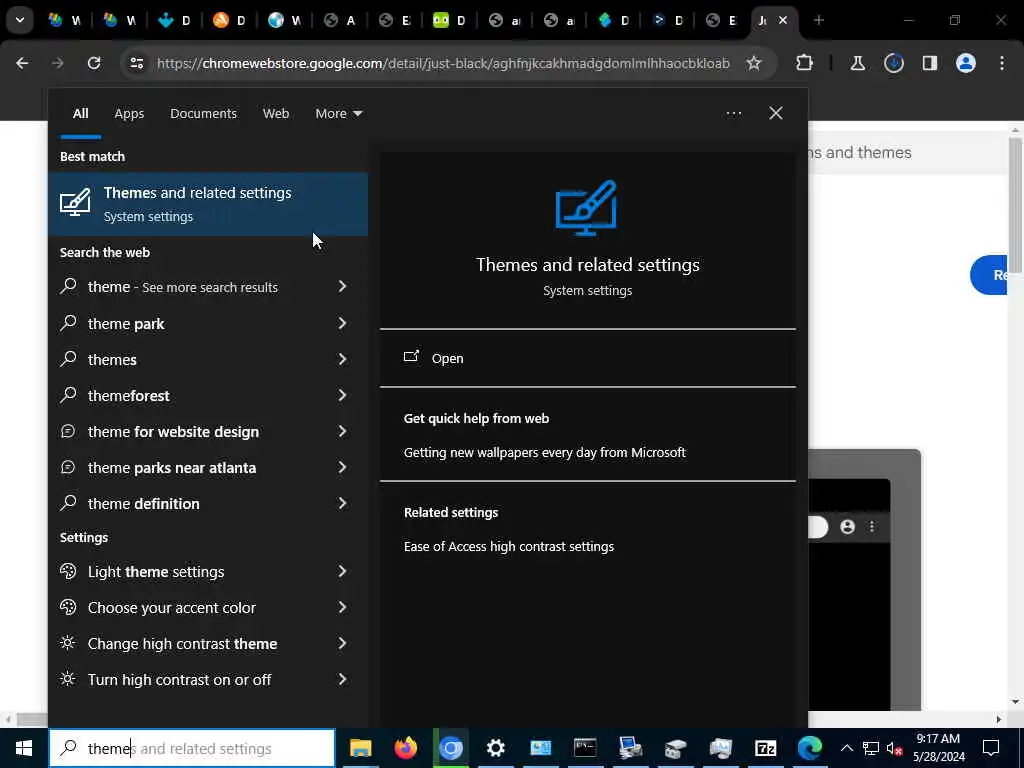Open Themes and related settings best match

tap(208, 204)
